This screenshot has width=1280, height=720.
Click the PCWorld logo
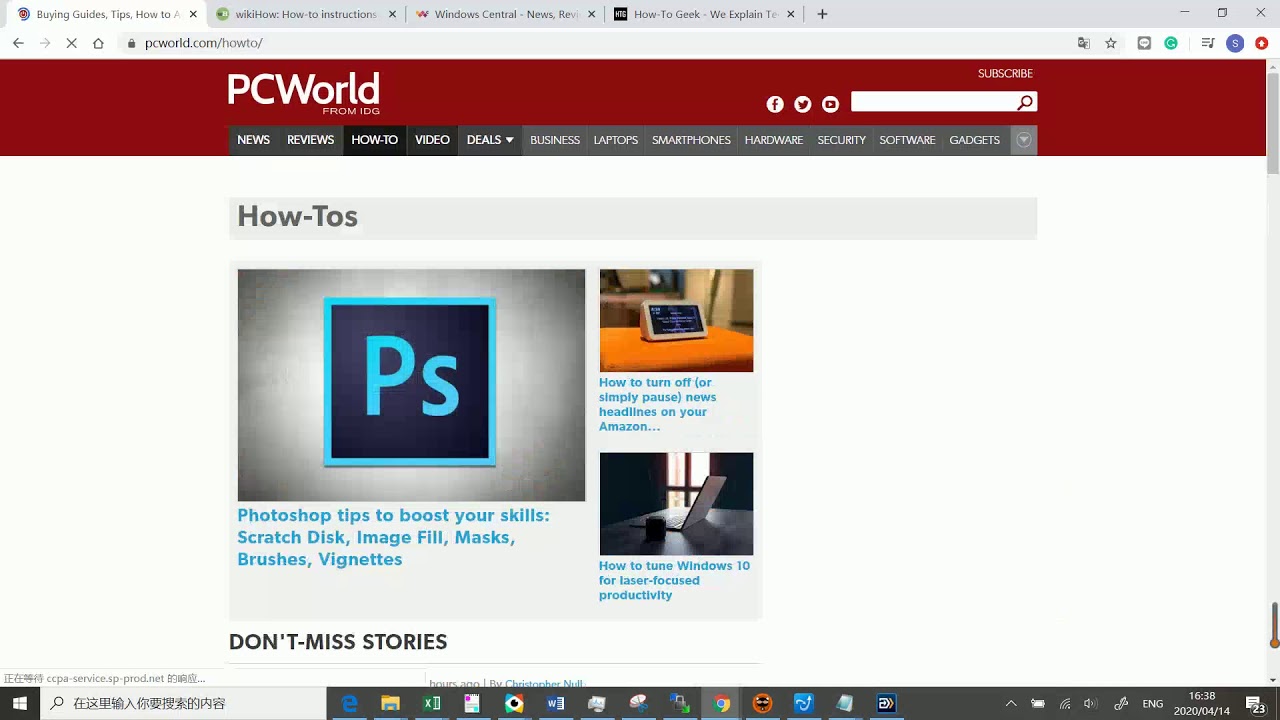click(304, 93)
